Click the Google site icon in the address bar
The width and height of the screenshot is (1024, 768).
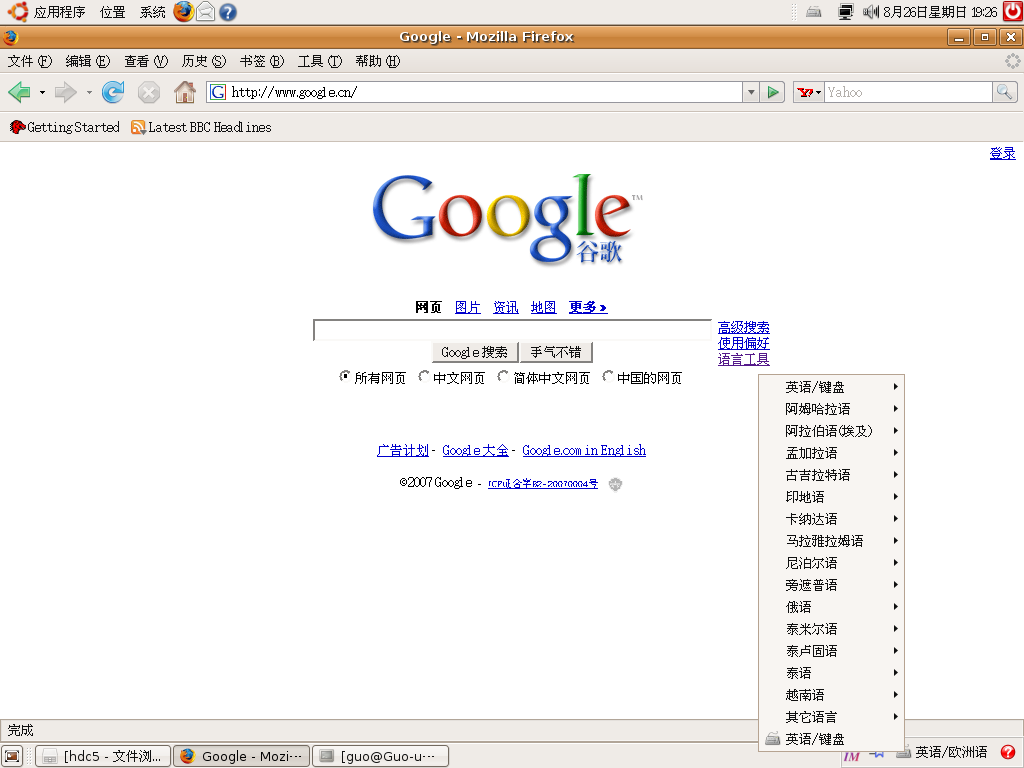217,92
